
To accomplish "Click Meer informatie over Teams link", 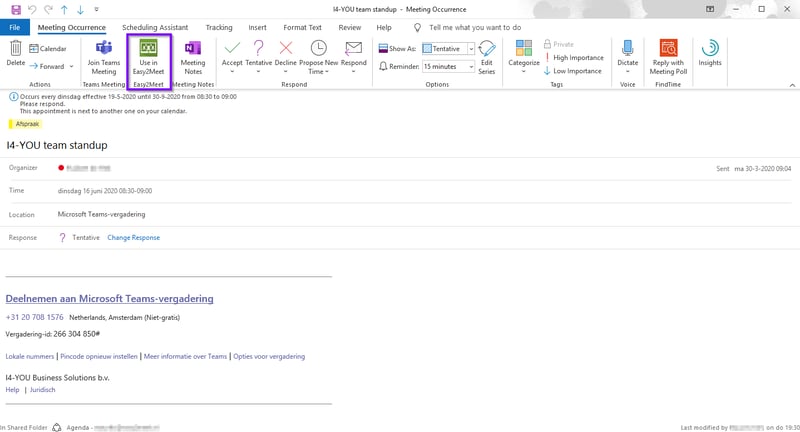I will click(185, 357).
